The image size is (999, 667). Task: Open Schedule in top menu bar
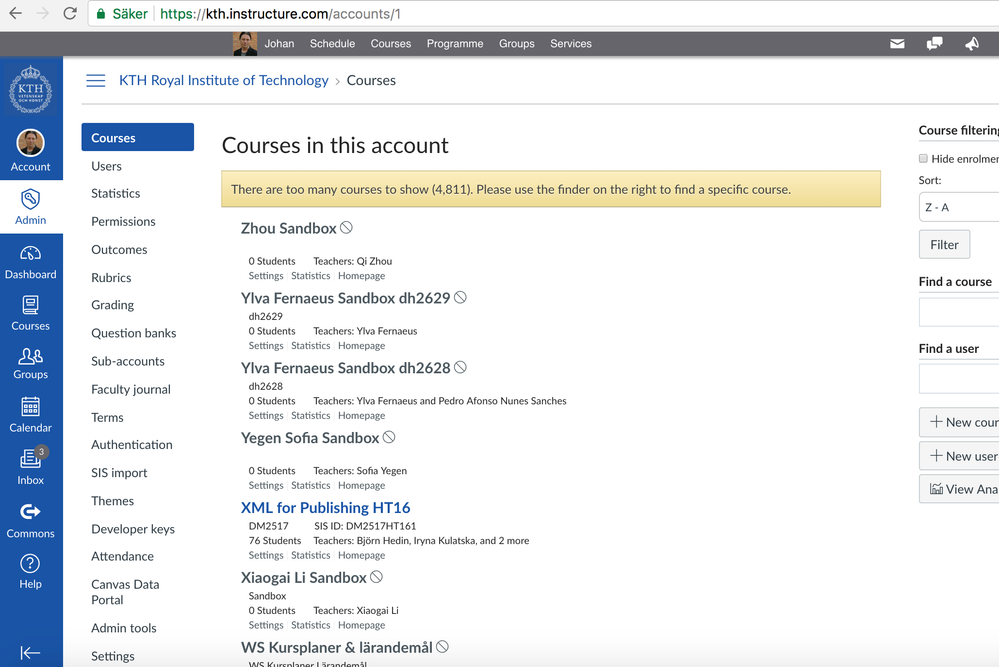(332, 44)
